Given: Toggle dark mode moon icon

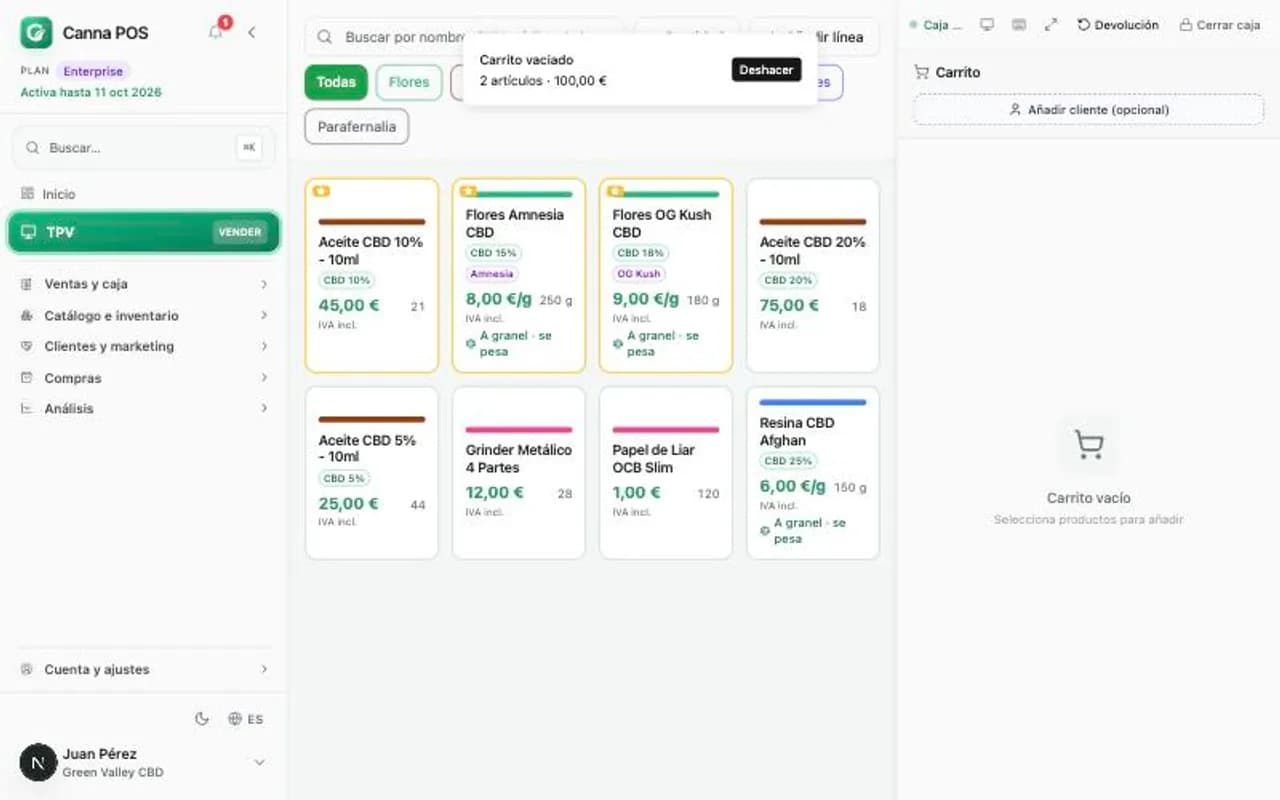Looking at the screenshot, I should [202, 718].
